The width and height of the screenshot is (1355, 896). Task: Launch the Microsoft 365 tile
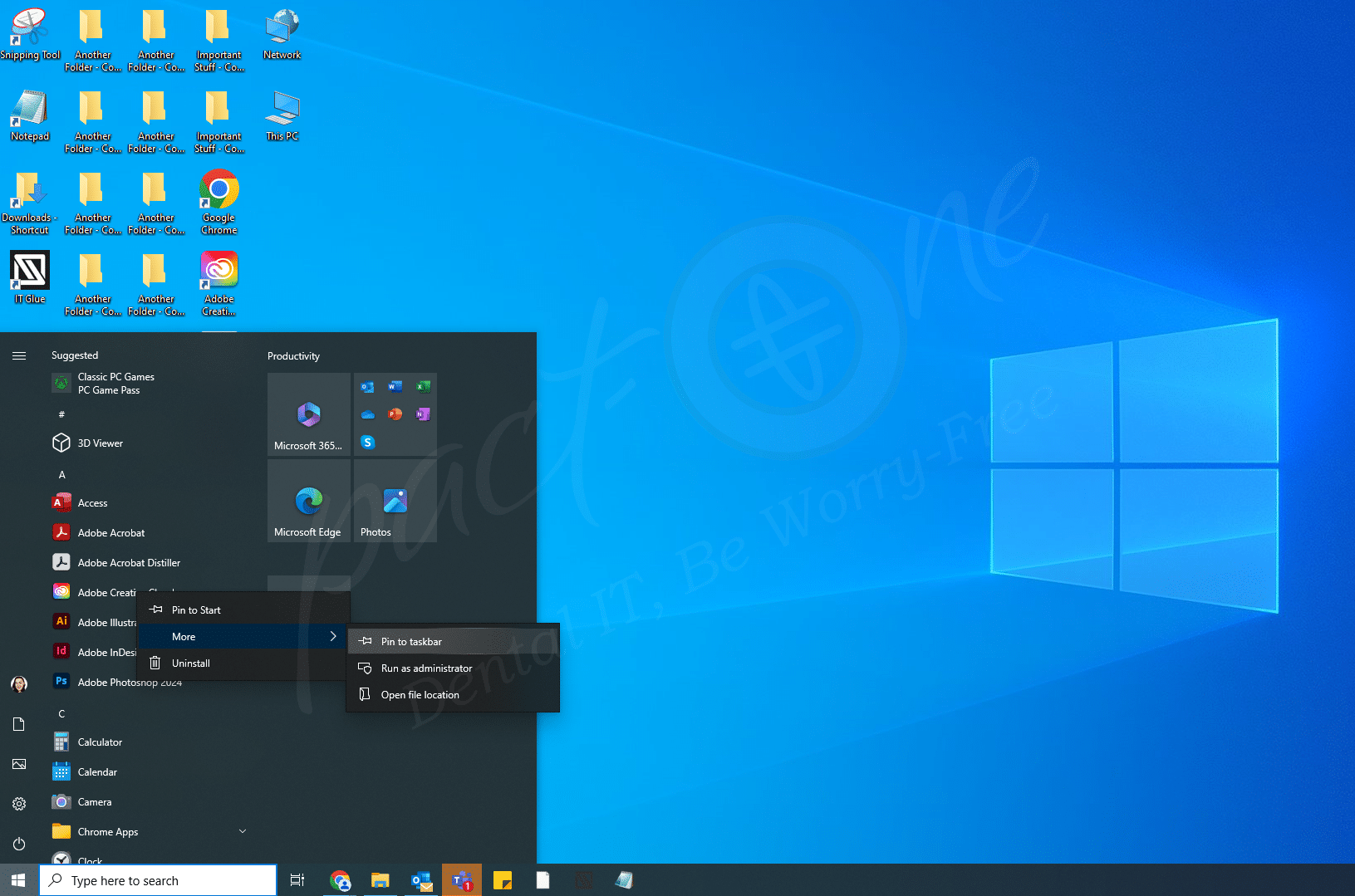click(308, 414)
